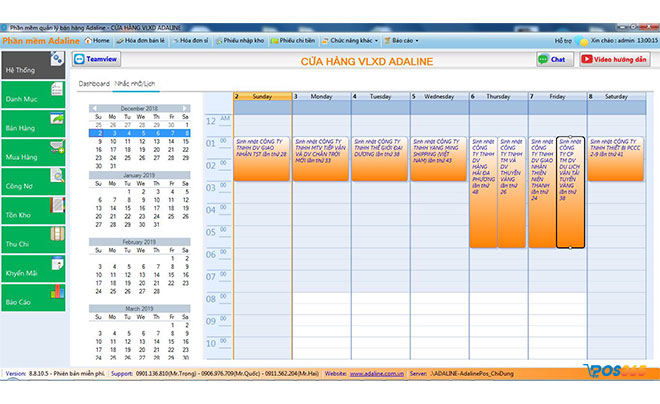Image resolution: width=660 pixels, height=404 pixels.
Task: Select Thursday event HẢI ĐA PHƯƠNG
Action: tap(483, 192)
